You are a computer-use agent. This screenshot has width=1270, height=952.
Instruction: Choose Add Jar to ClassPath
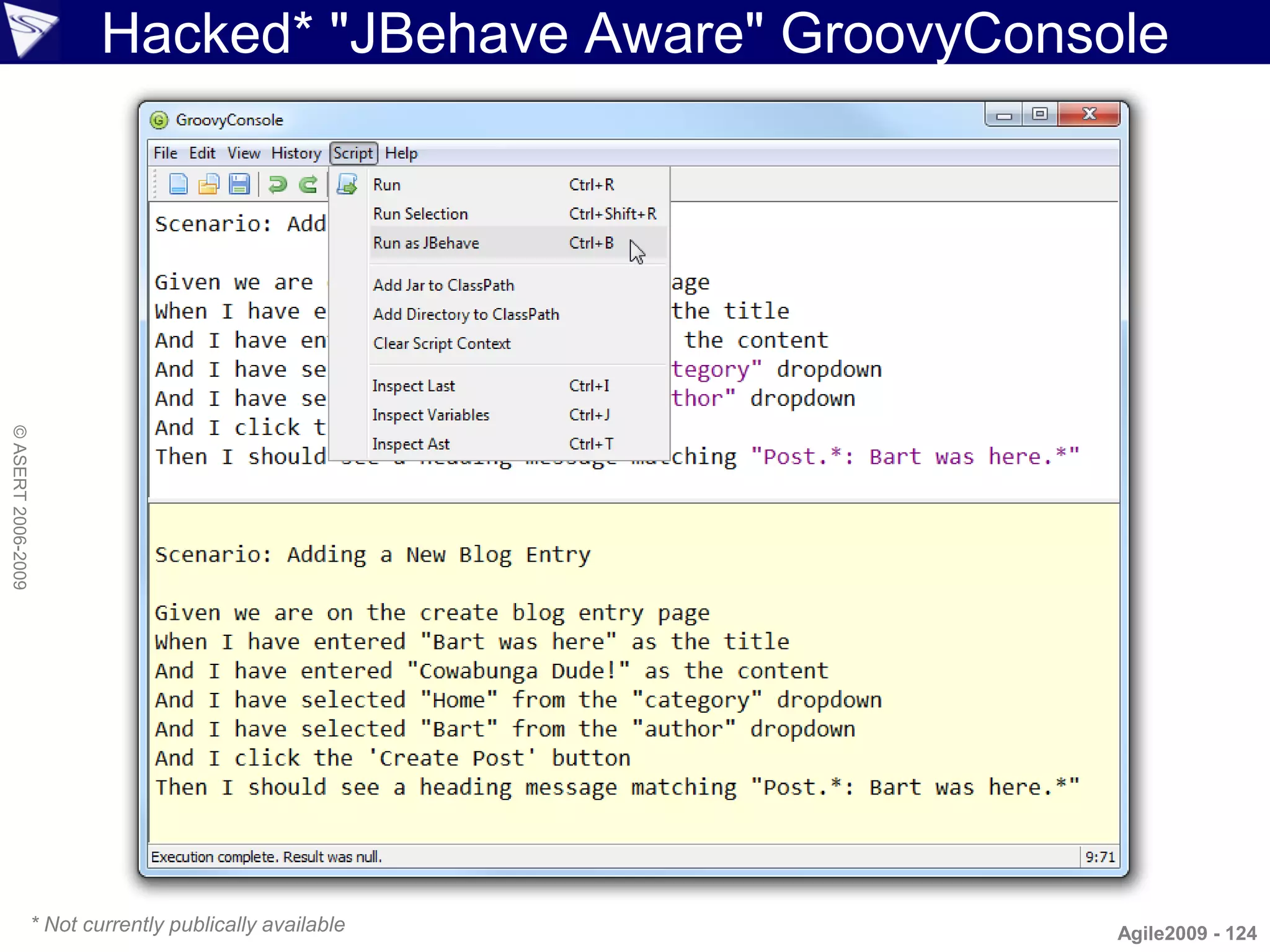518,285
